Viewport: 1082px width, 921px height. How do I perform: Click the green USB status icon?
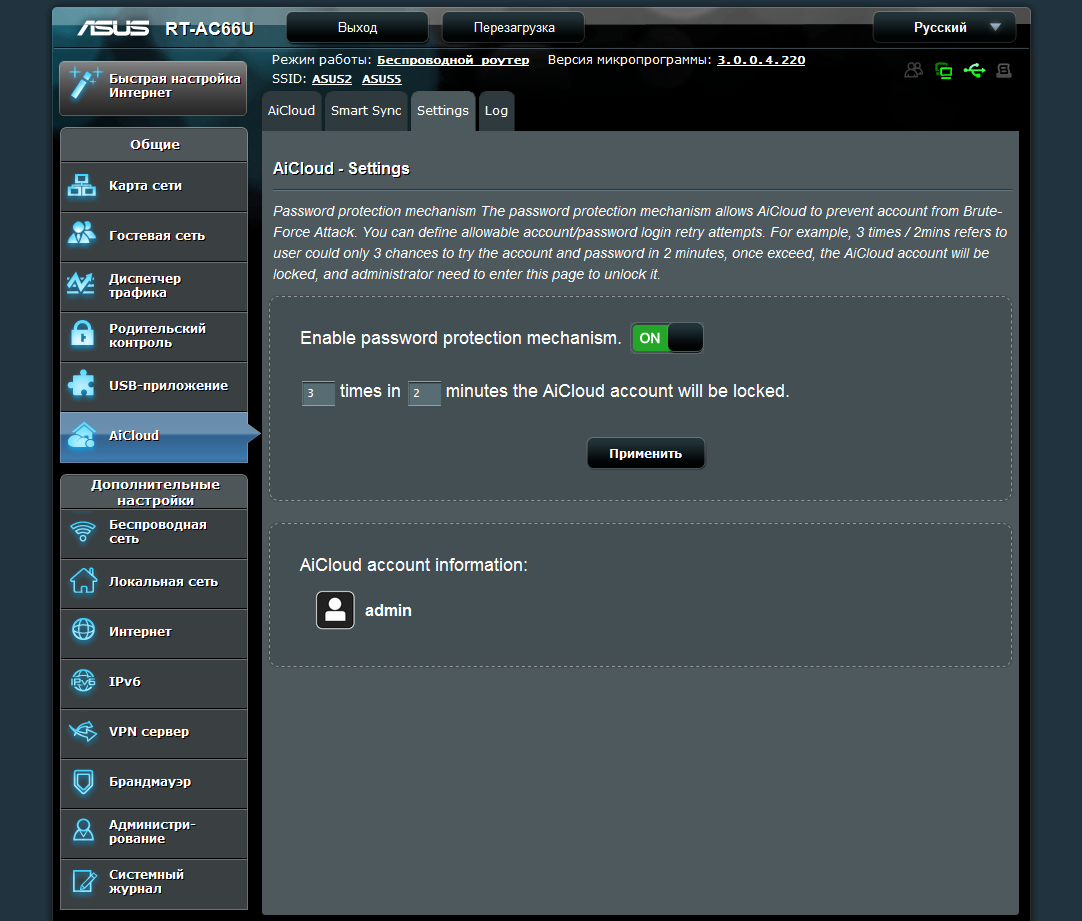click(974, 70)
